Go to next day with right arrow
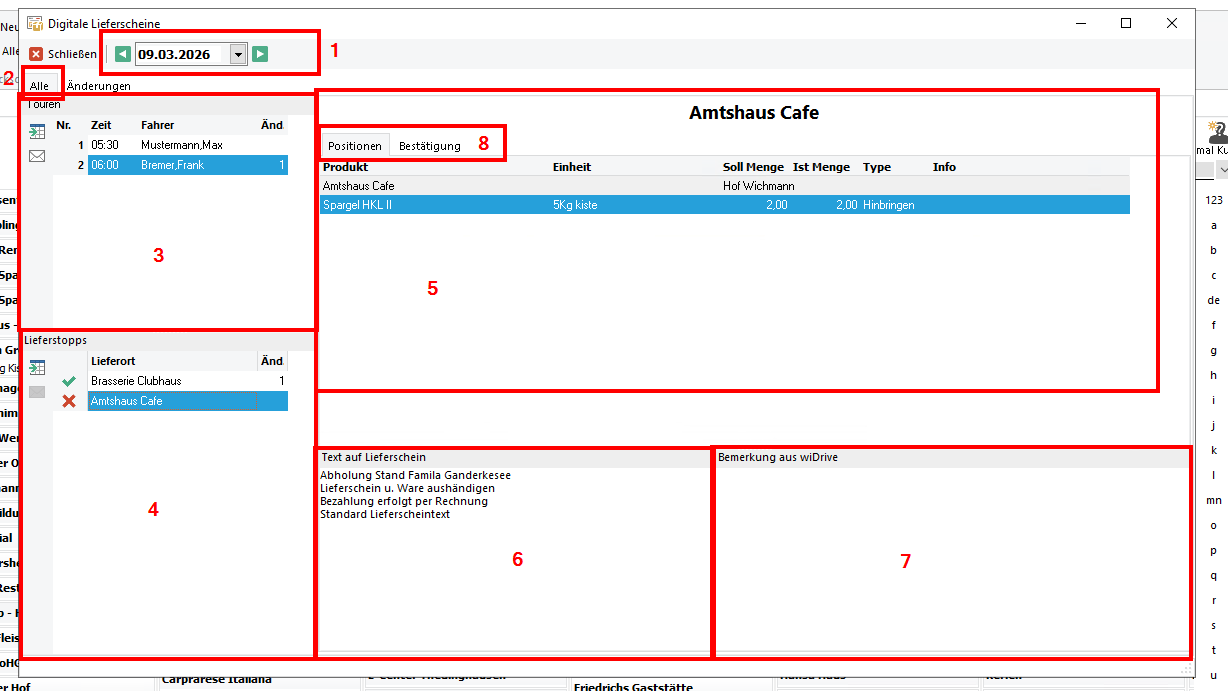The image size is (1228, 691). (x=260, y=54)
